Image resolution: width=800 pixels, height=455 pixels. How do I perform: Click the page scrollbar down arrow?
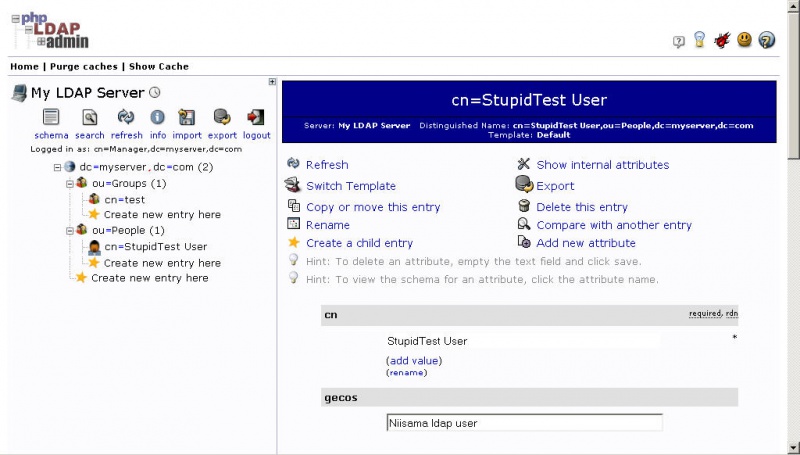794,447
